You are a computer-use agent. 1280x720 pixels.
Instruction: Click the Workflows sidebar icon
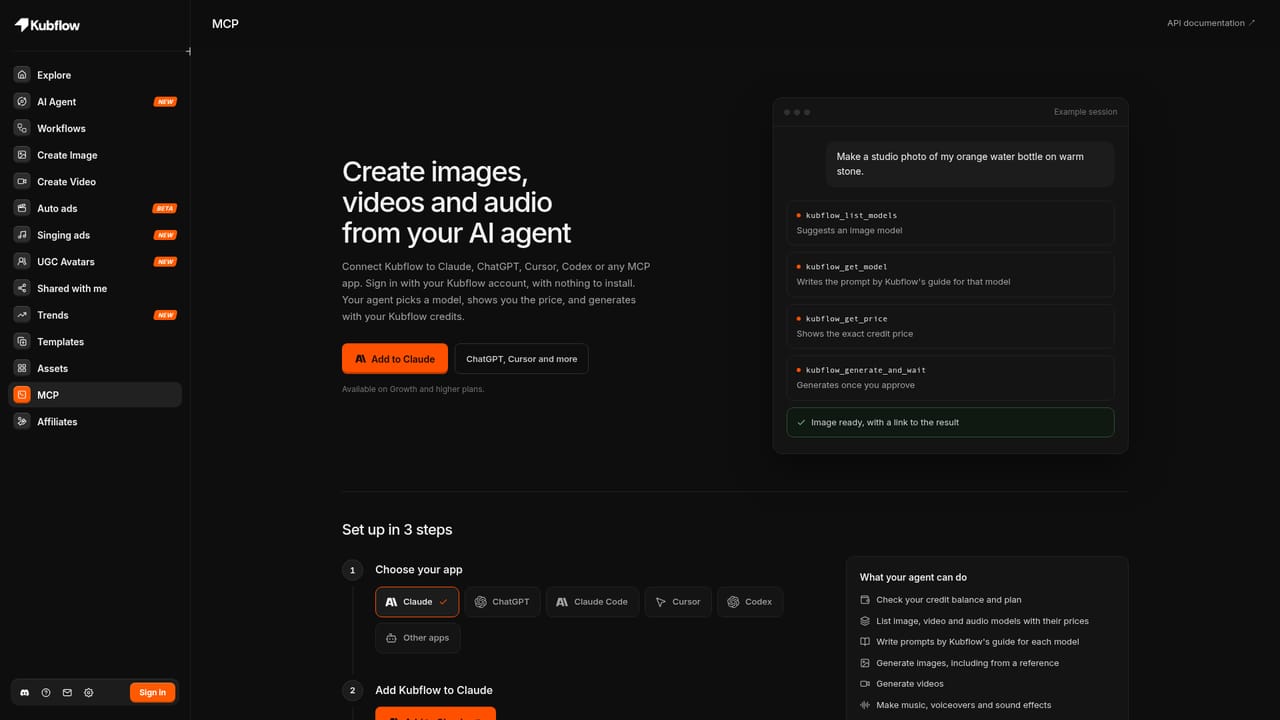coord(22,128)
